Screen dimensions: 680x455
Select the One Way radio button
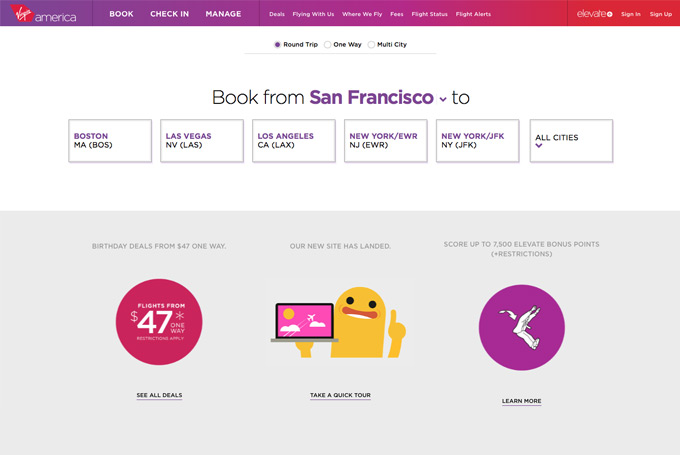[x=328, y=45]
